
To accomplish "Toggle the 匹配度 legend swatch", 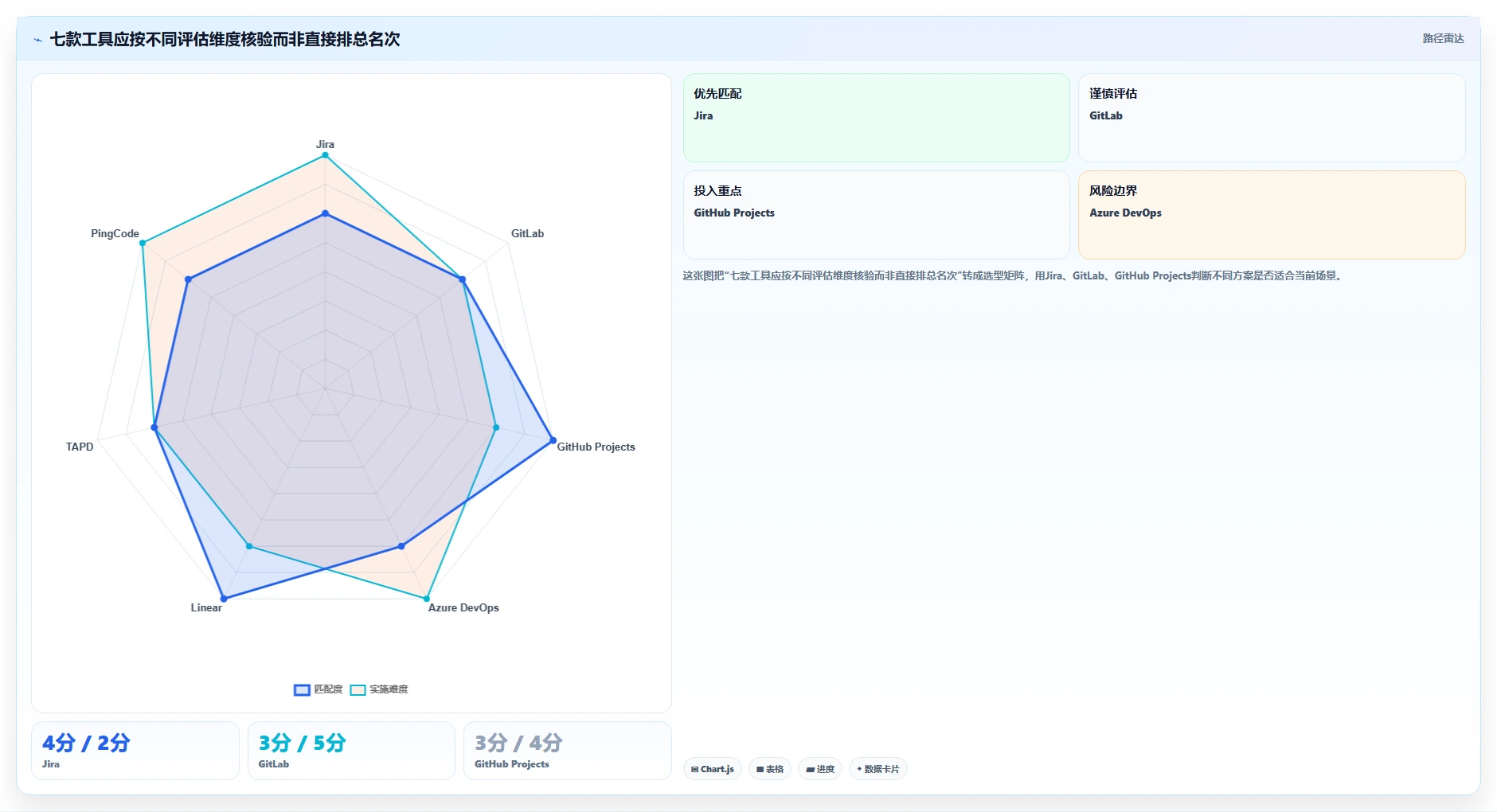I will pos(302,690).
